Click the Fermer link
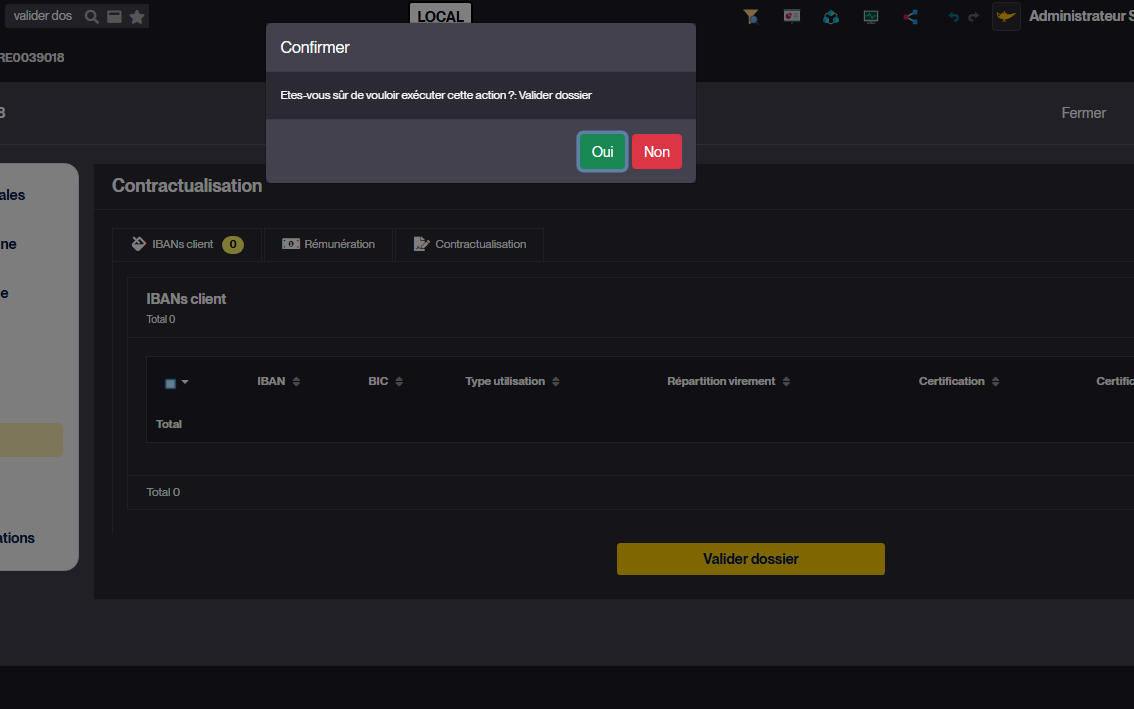This screenshot has height=709, width=1134. 1083,113
